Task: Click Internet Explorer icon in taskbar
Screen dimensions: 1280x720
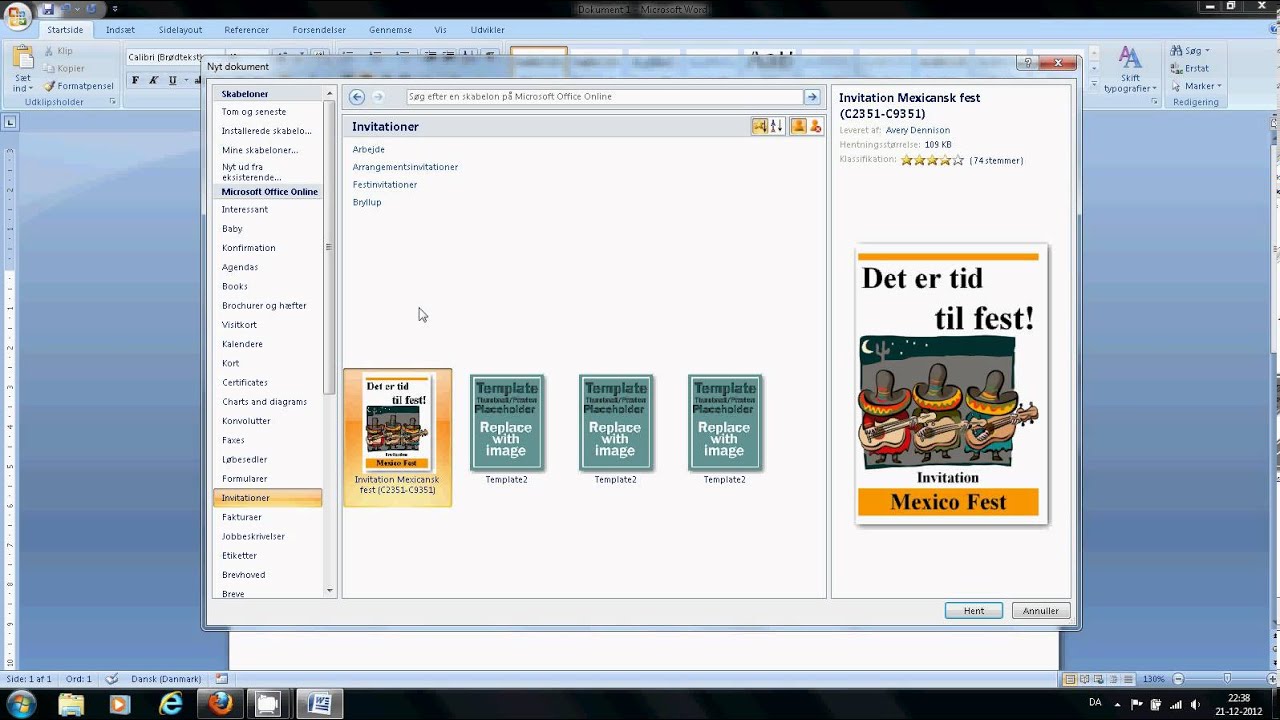Action: [x=171, y=704]
